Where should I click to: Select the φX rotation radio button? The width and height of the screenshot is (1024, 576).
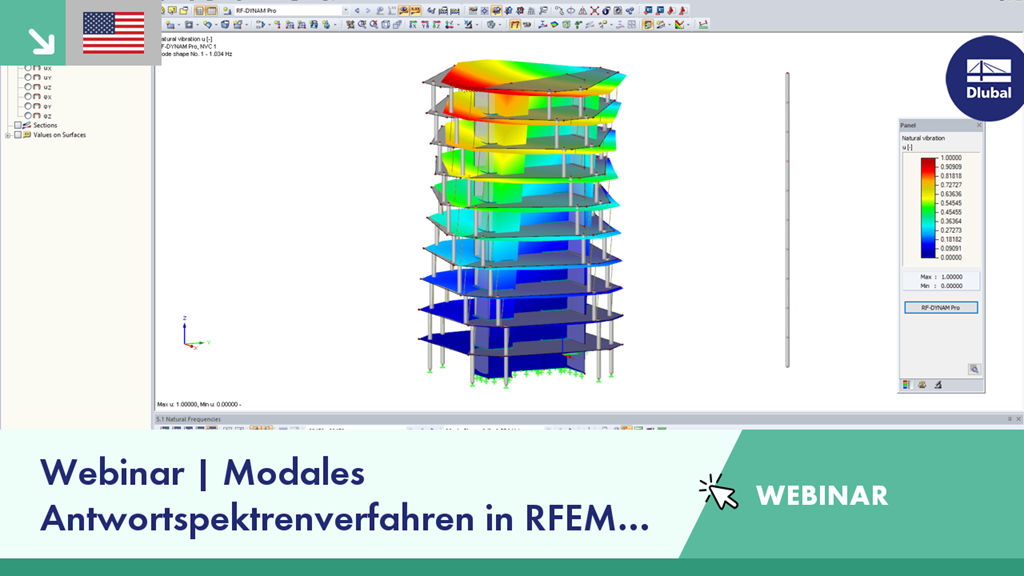28,97
